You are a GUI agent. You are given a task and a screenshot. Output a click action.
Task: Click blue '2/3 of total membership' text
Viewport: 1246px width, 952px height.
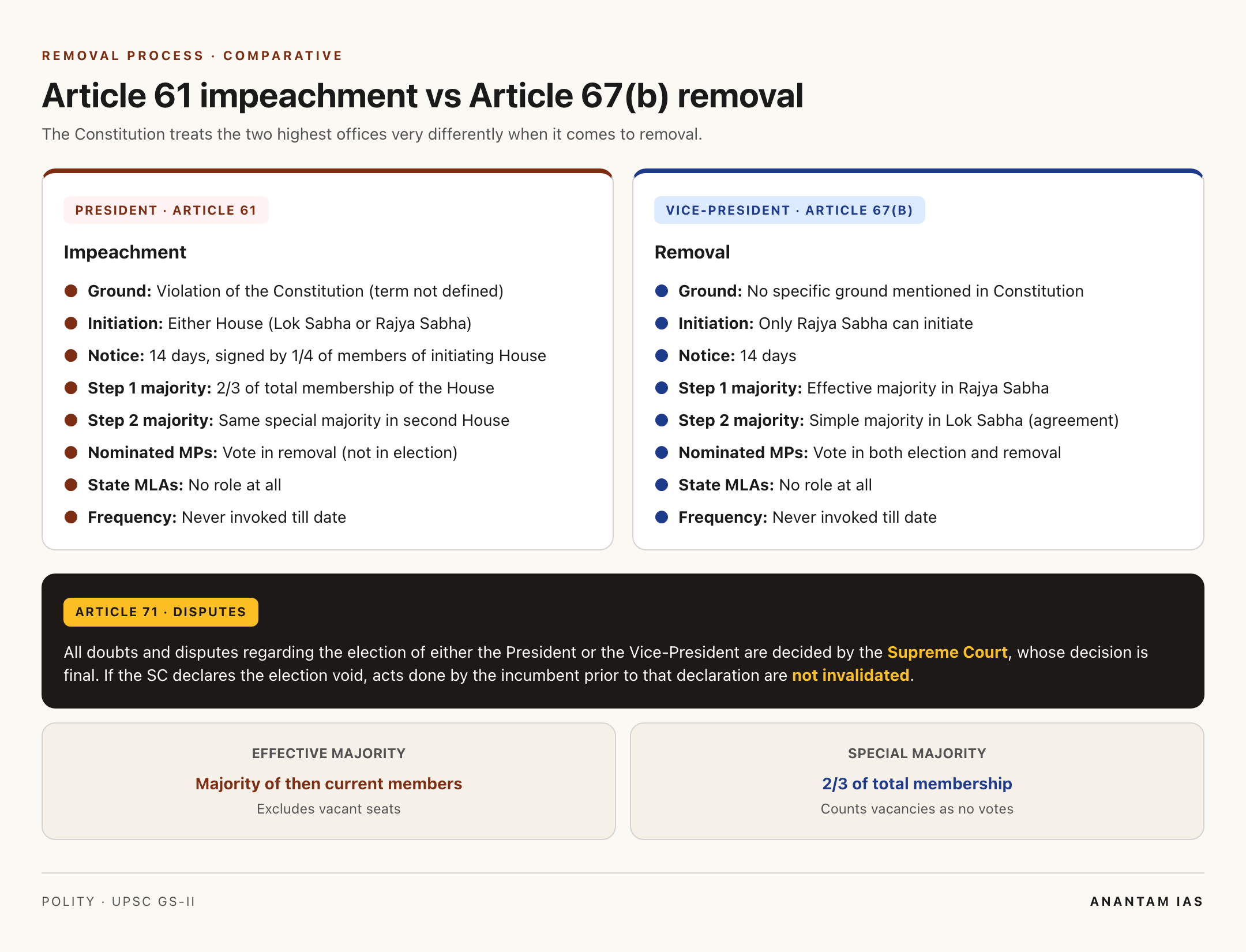[917, 784]
